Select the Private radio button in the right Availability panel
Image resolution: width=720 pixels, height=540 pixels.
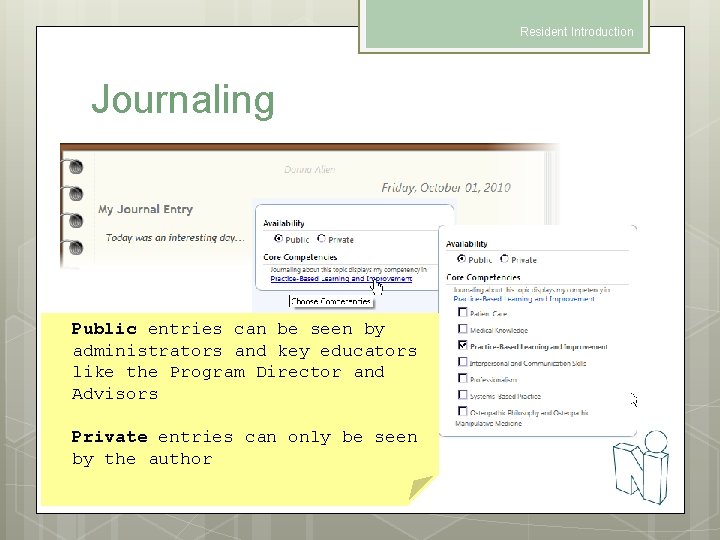click(504, 259)
